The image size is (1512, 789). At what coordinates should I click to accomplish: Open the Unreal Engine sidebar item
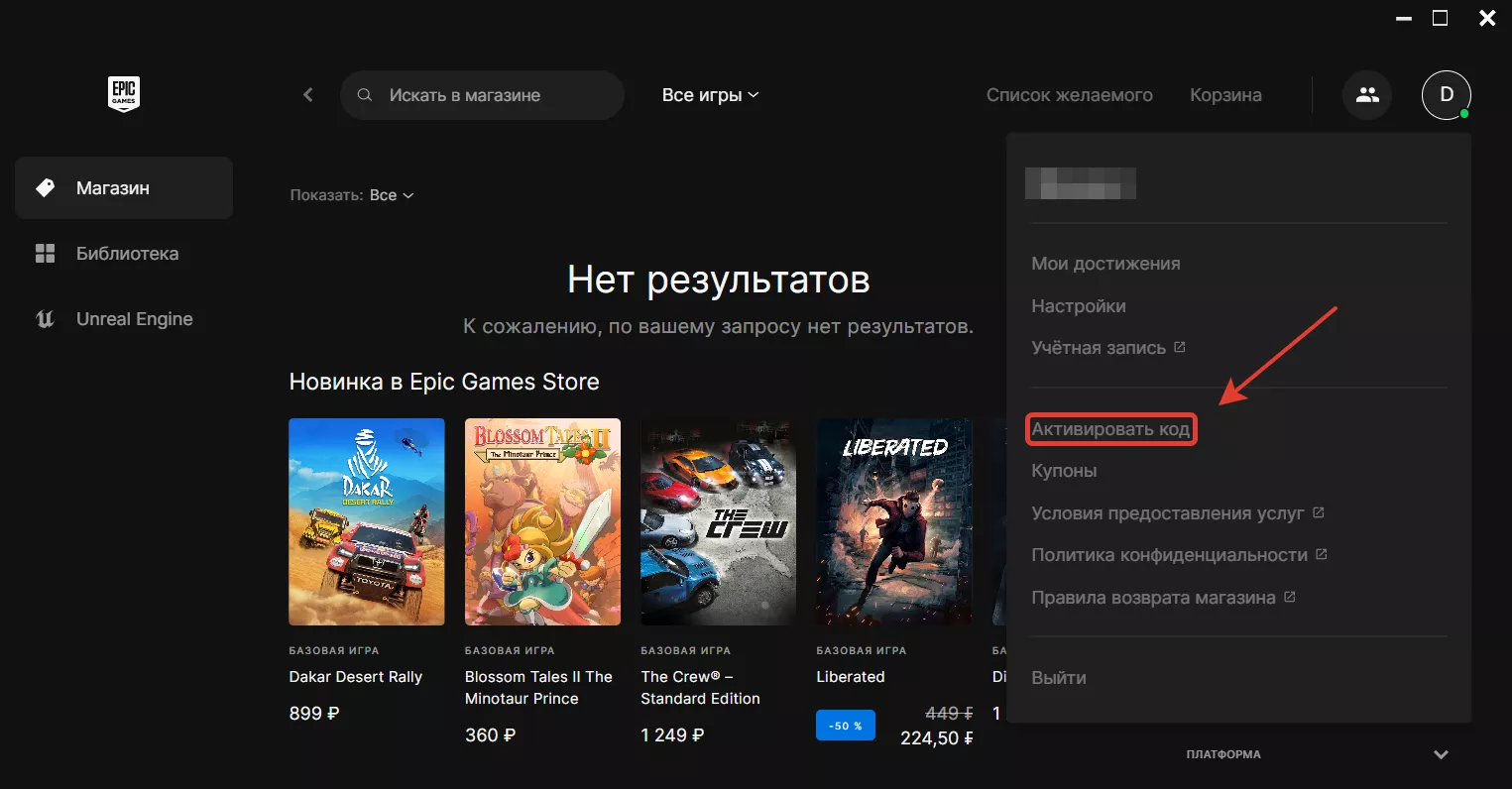[124, 319]
